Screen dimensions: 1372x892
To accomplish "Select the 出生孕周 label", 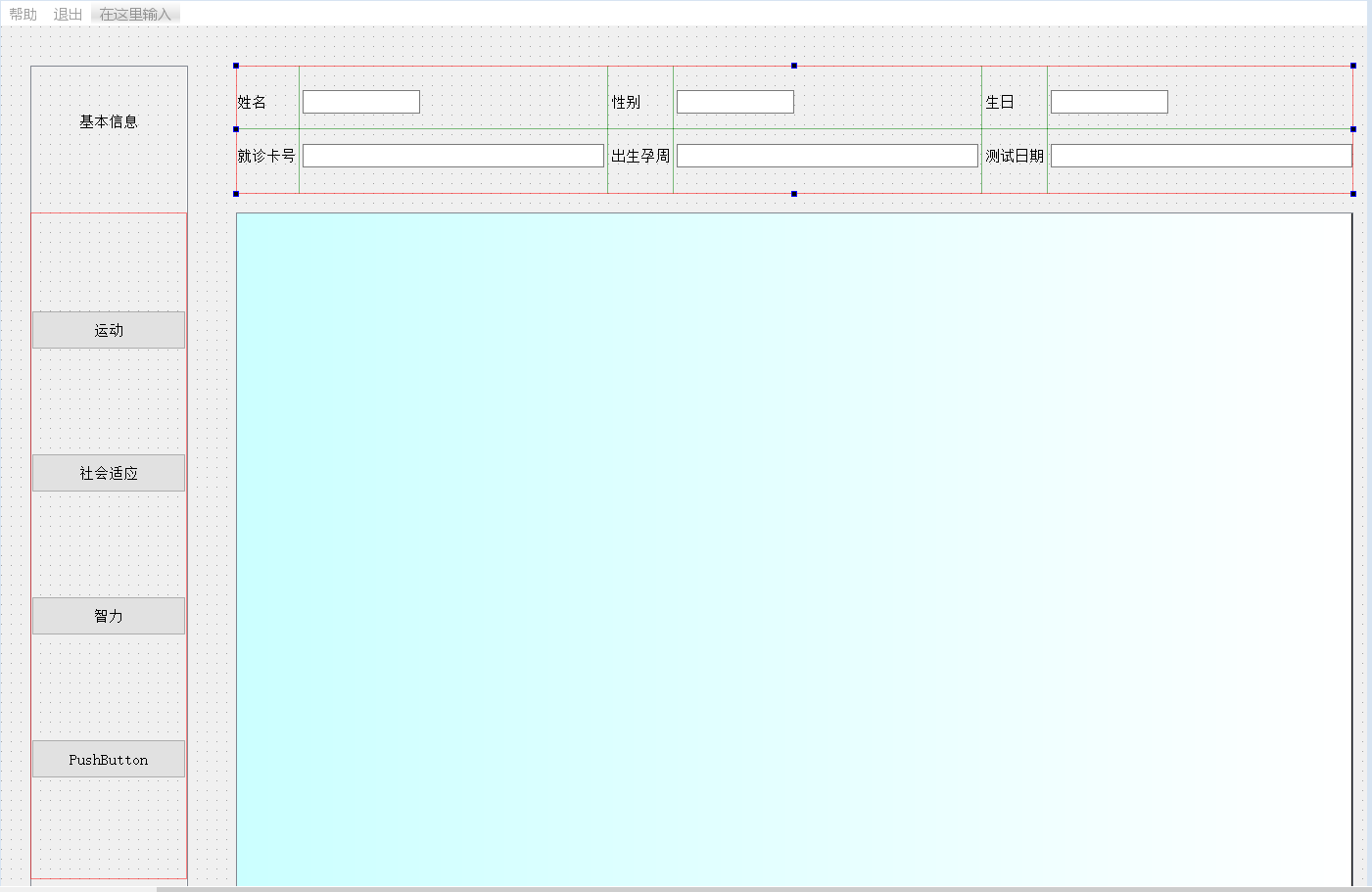I will pyautogui.click(x=640, y=156).
